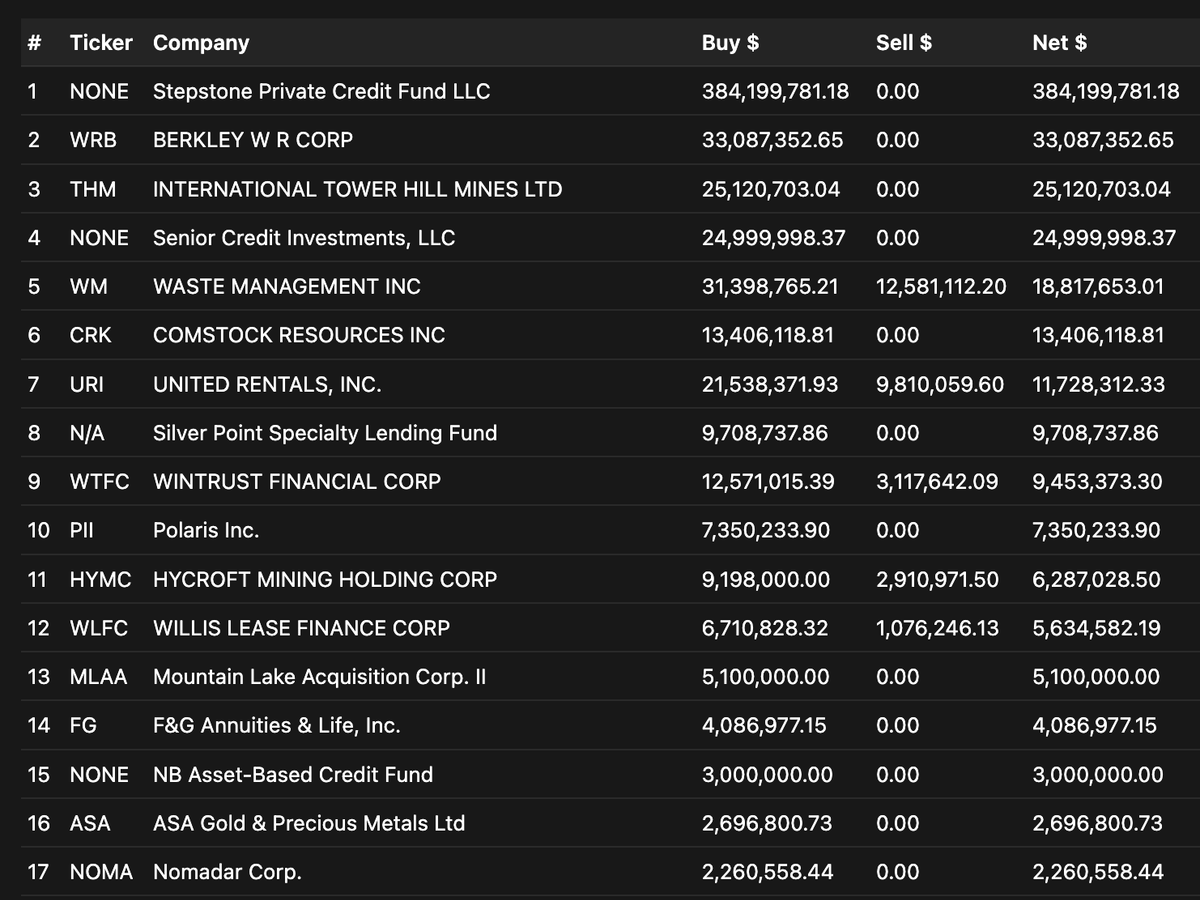Select INTERNATIONAL TOWER HILL MINES LTD name
The image size is (1200, 900).
click(358, 189)
